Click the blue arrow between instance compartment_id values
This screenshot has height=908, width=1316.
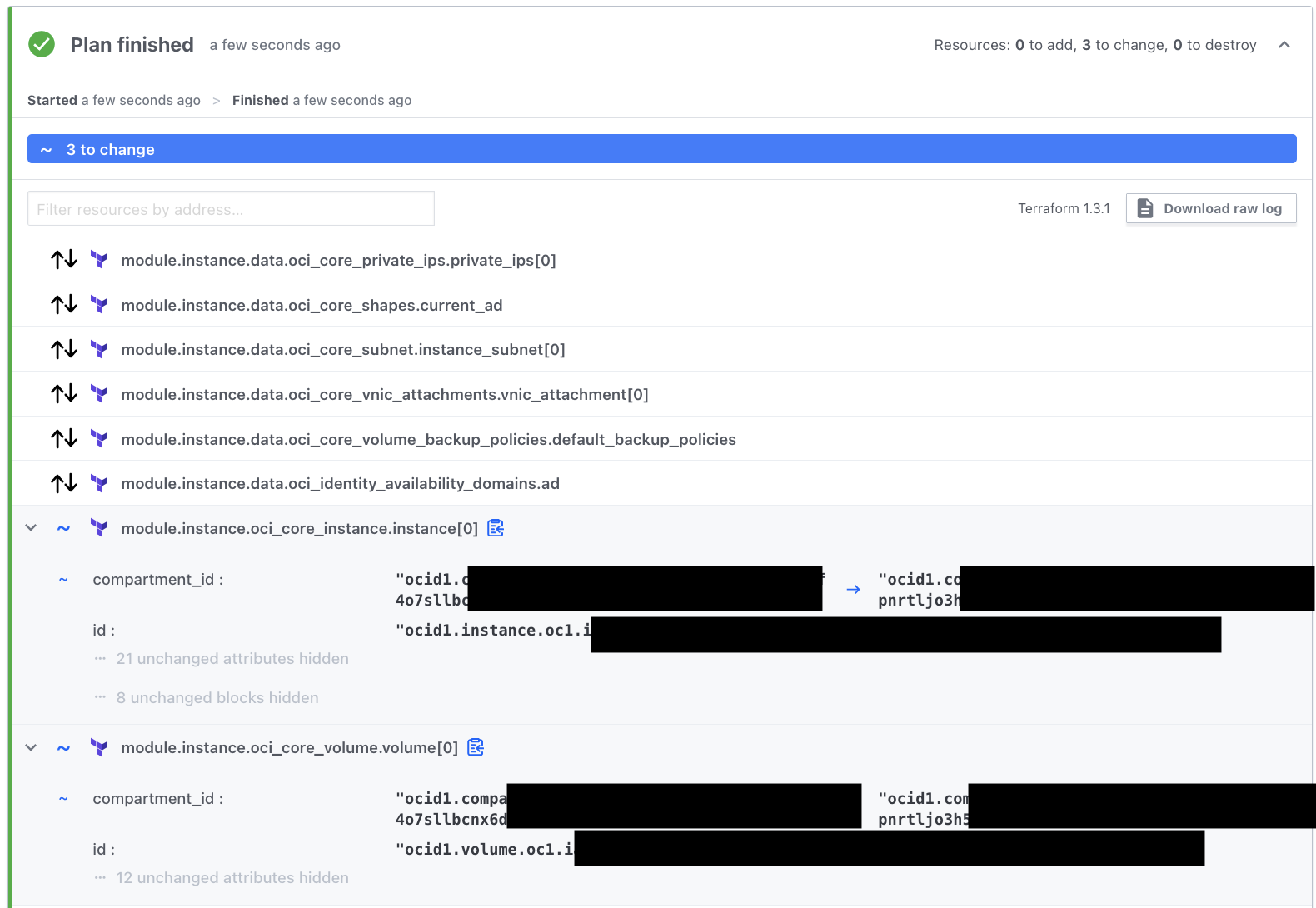pyautogui.click(x=853, y=590)
